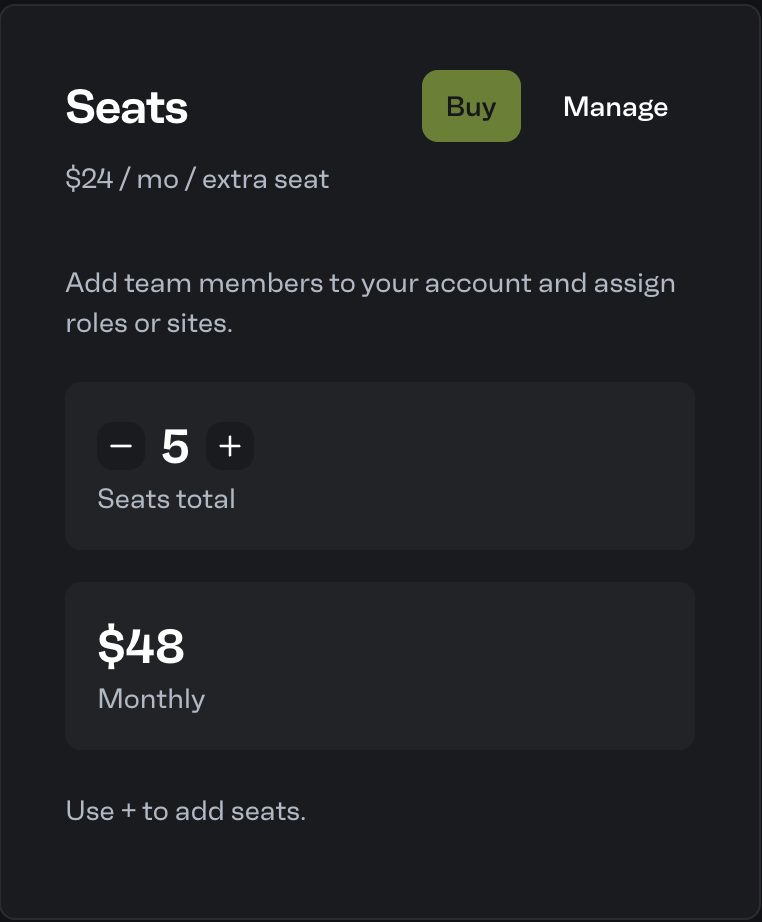Decrease seat count with the minus icon

point(121,446)
